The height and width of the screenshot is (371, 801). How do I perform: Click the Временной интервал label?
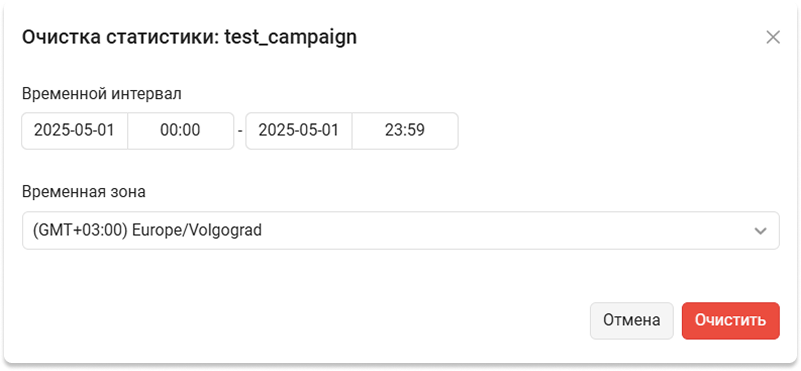pos(102,94)
